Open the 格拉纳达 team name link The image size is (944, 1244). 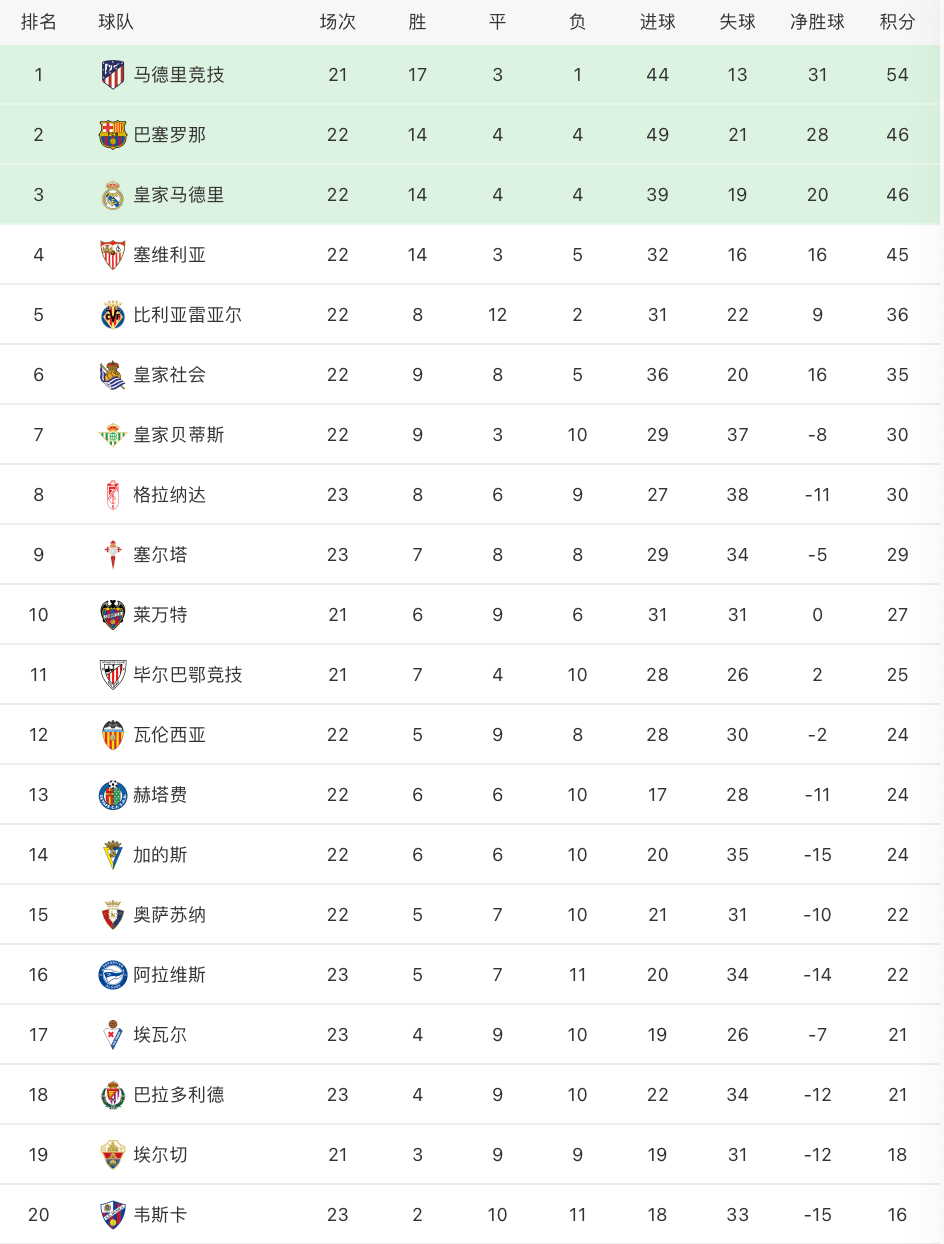170,495
